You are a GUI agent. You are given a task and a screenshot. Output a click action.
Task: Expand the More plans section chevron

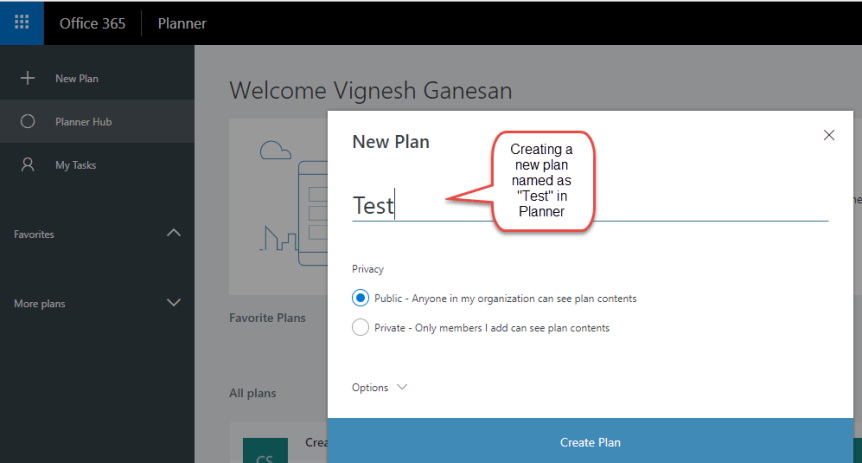pos(173,302)
